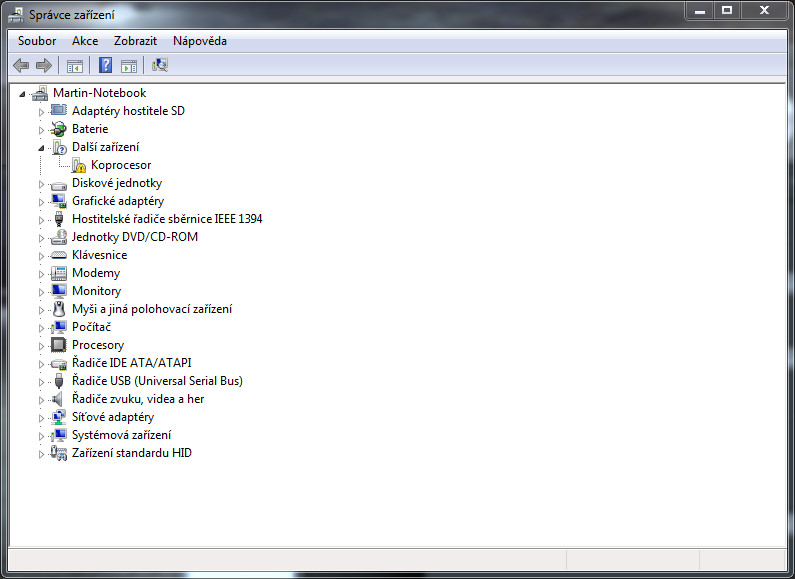Click the USB controllers plug icon

[59, 381]
